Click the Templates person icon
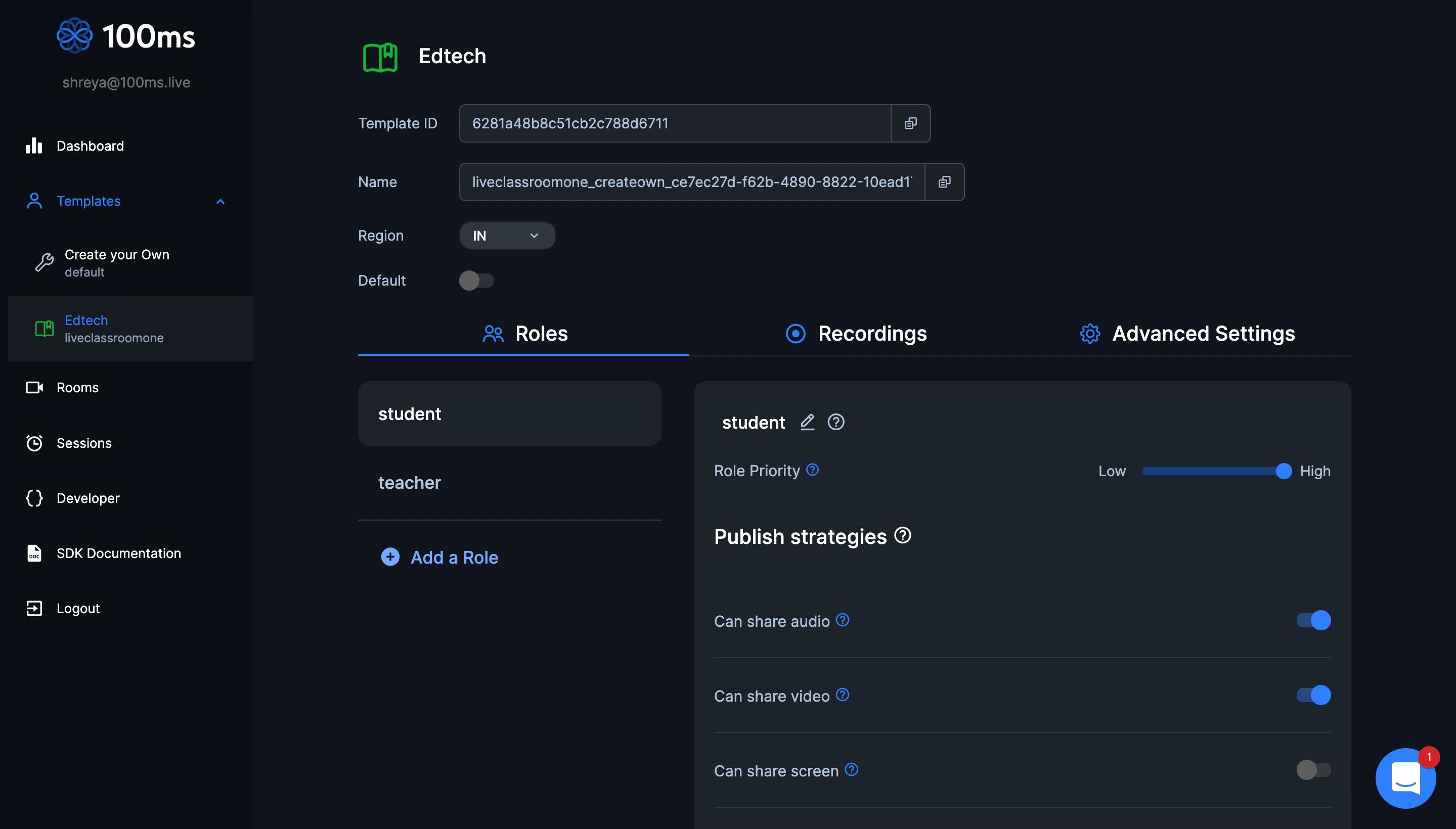This screenshot has height=829, width=1456. 34,201
